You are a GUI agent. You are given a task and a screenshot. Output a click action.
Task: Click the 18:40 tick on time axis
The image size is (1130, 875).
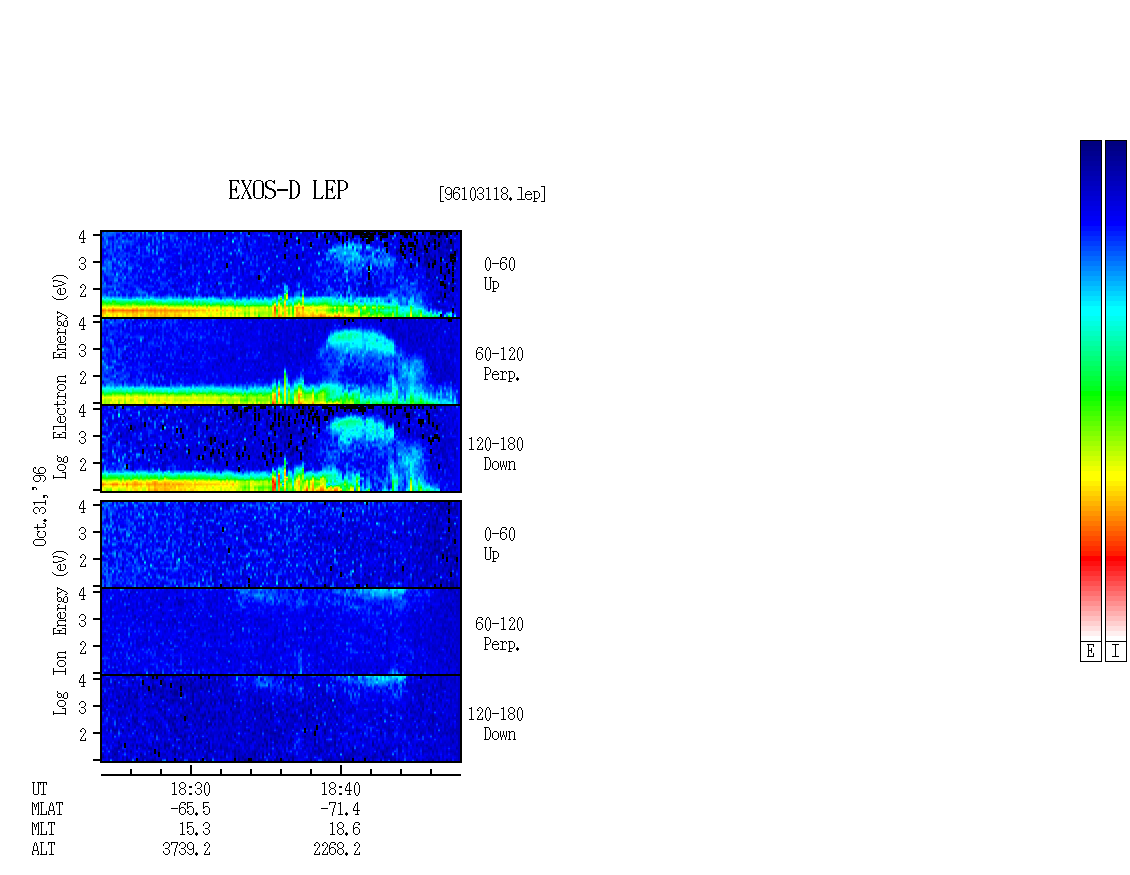pyautogui.click(x=340, y=770)
